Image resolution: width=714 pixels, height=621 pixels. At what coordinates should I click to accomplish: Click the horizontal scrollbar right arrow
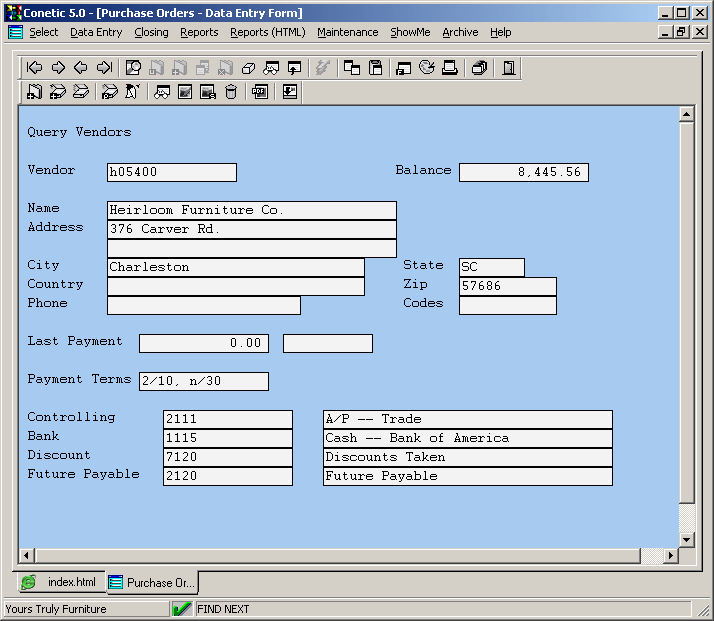671,555
